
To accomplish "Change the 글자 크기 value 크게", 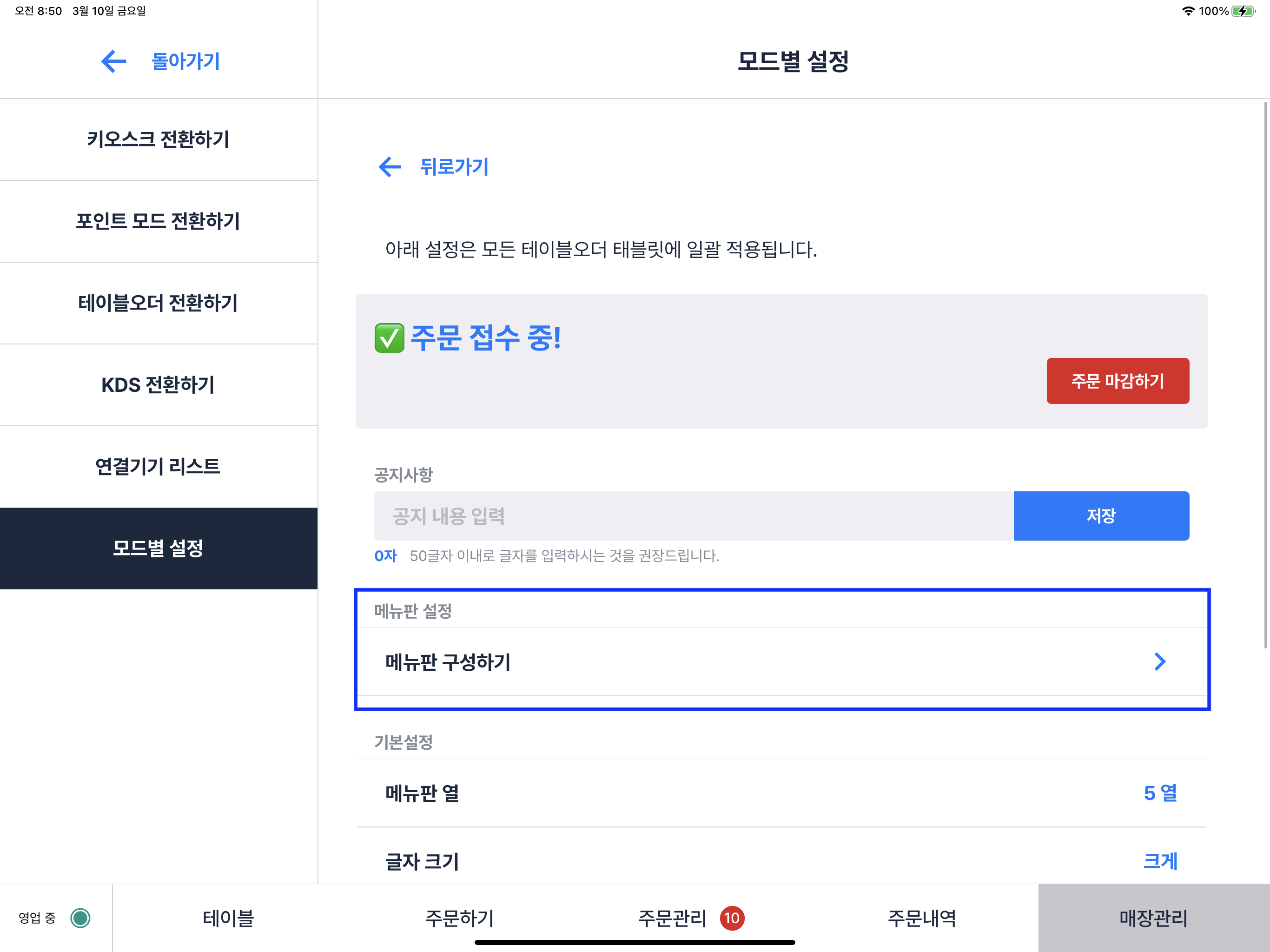I will point(1160,861).
